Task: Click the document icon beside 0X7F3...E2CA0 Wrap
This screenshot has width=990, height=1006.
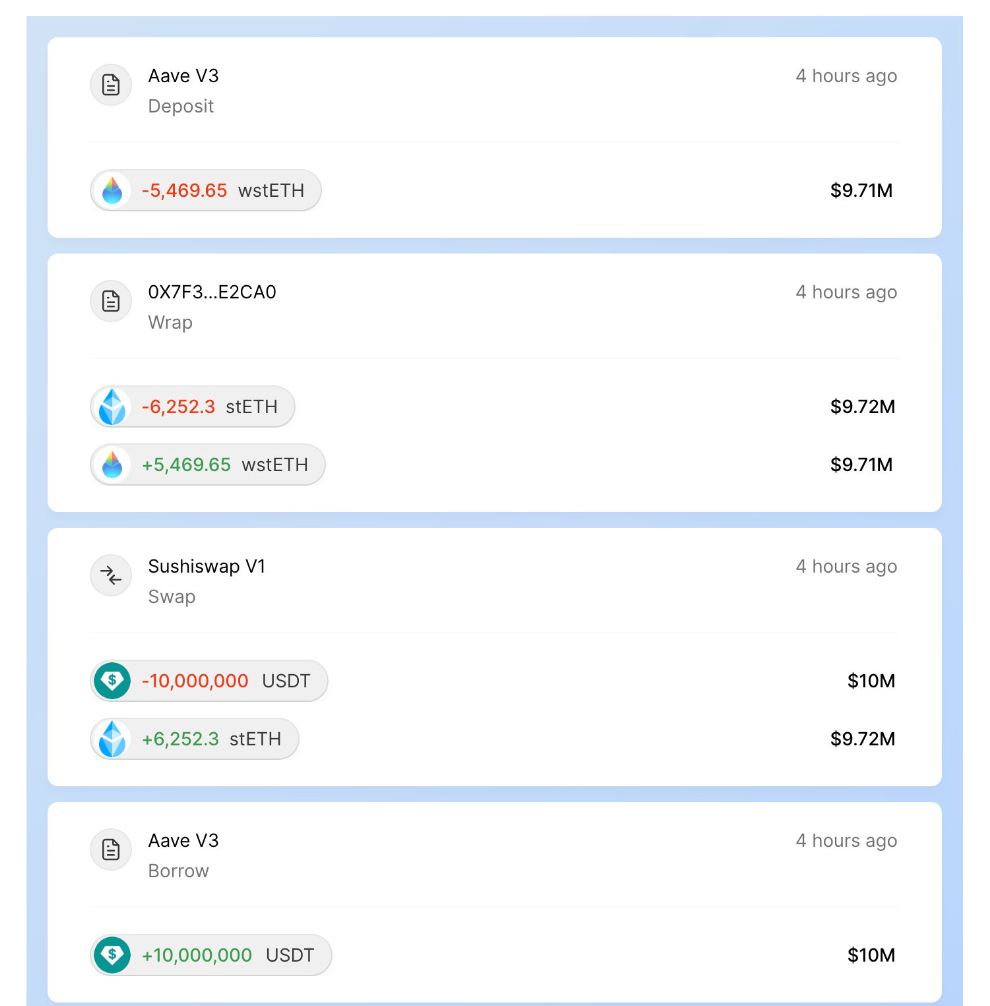Action: coord(111,301)
